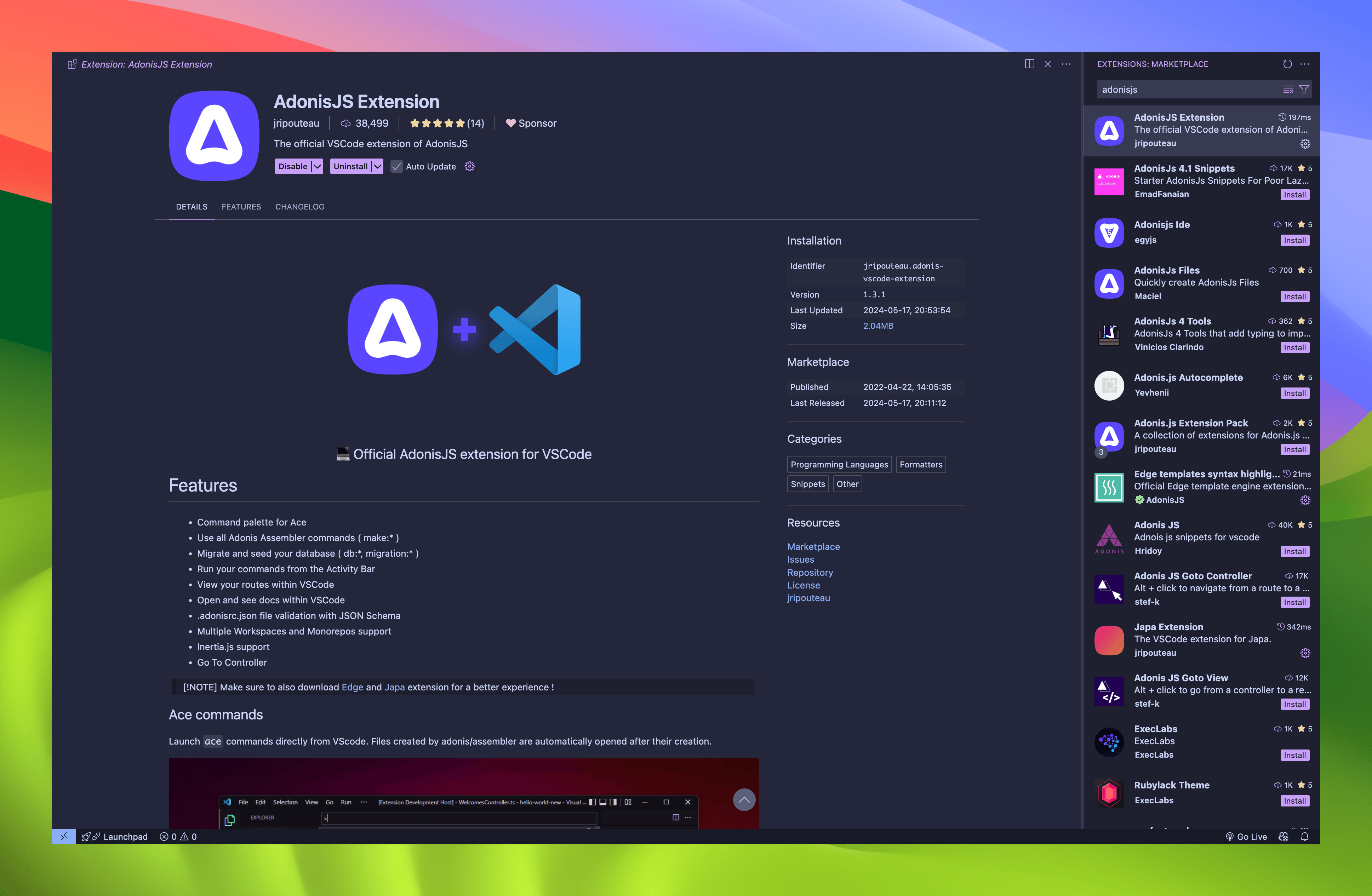
Task: Select ExecLabs extension icon
Action: tap(1109, 742)
